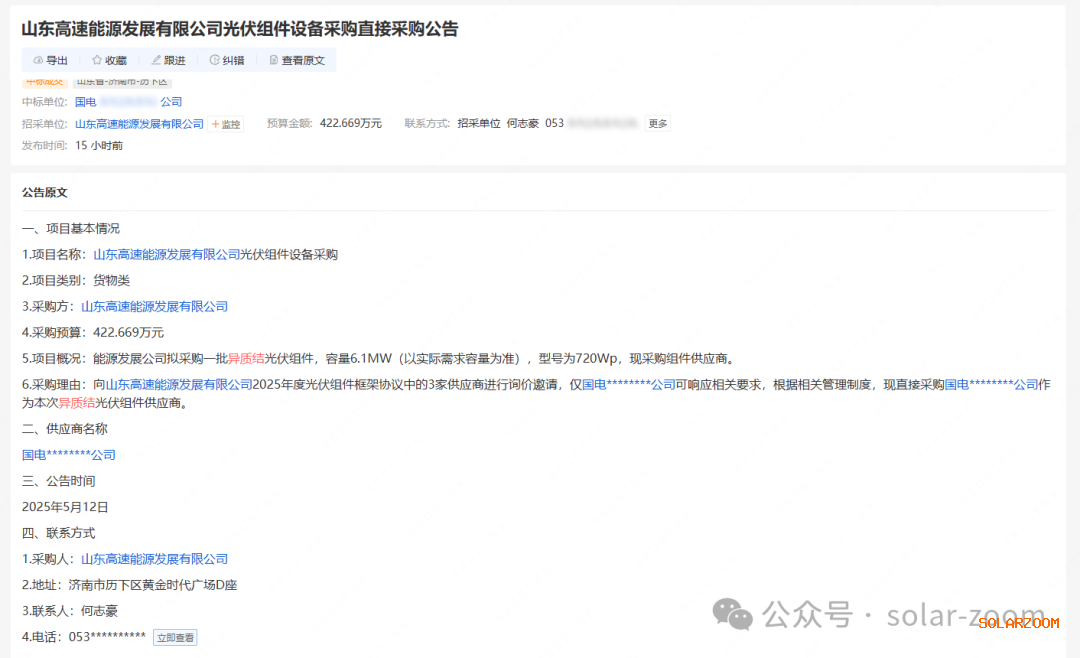Click 国电 supplier link under 供应商名称
The height and width of the screenshot is (658, 1080).
coord(69,455)
